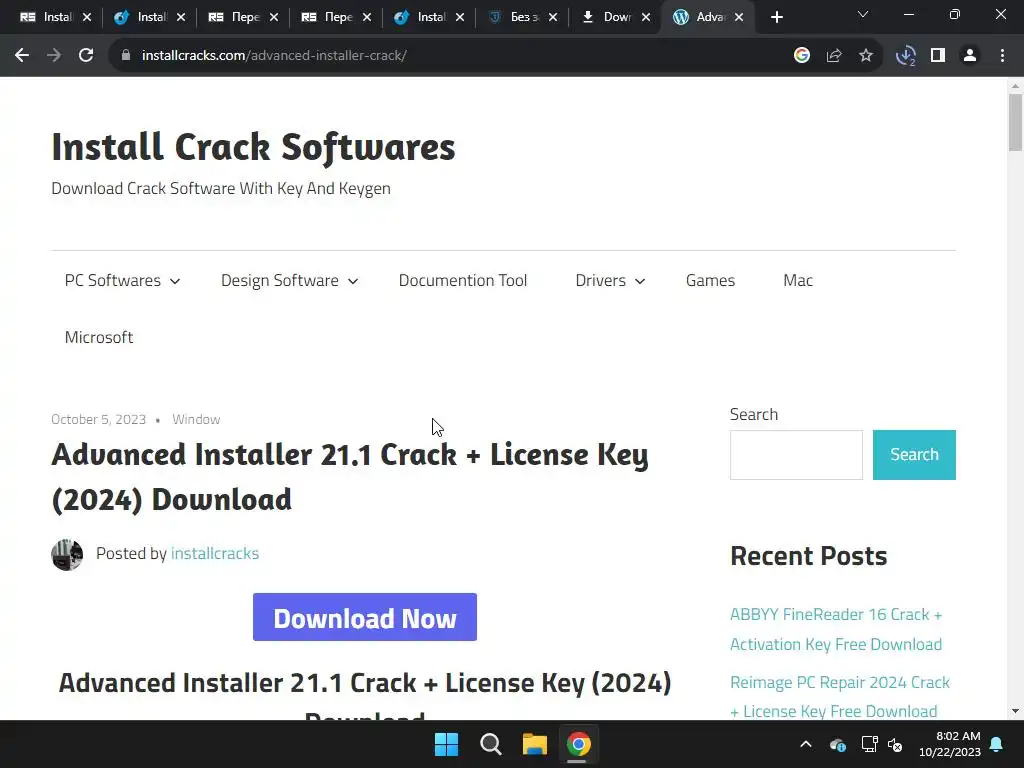The width and height of the screenshot is (1024, 768).
Task: Open the Mac menu item
Action: pyautogui.click(x=797, y=280)
